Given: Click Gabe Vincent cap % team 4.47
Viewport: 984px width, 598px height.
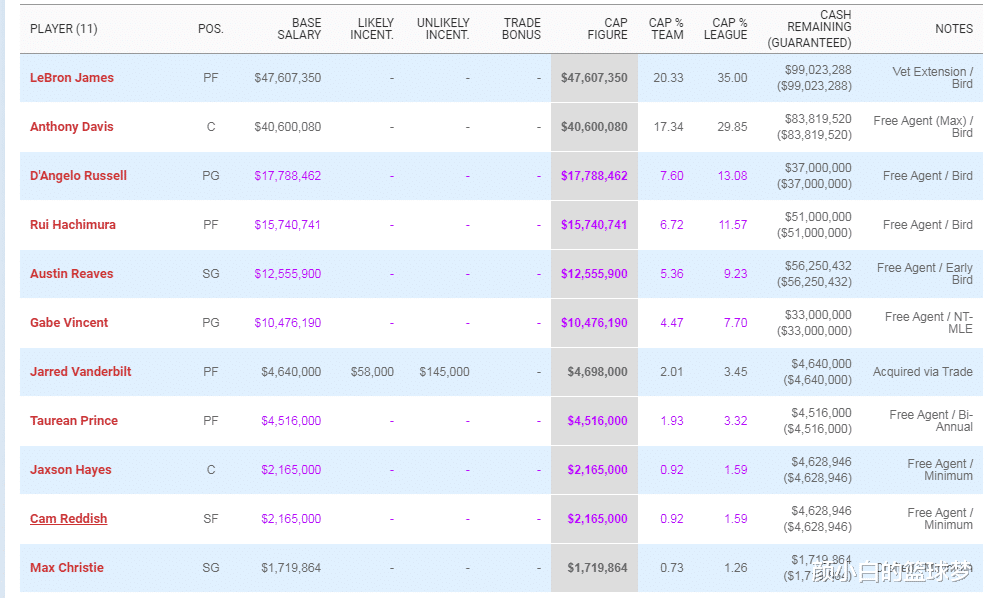Looking at the screenshot, I should [x=671, y=323].
